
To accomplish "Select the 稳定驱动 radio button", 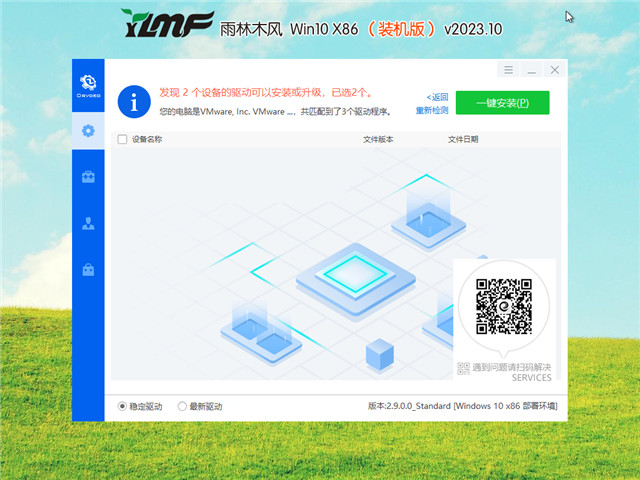I will pos(122,406).
